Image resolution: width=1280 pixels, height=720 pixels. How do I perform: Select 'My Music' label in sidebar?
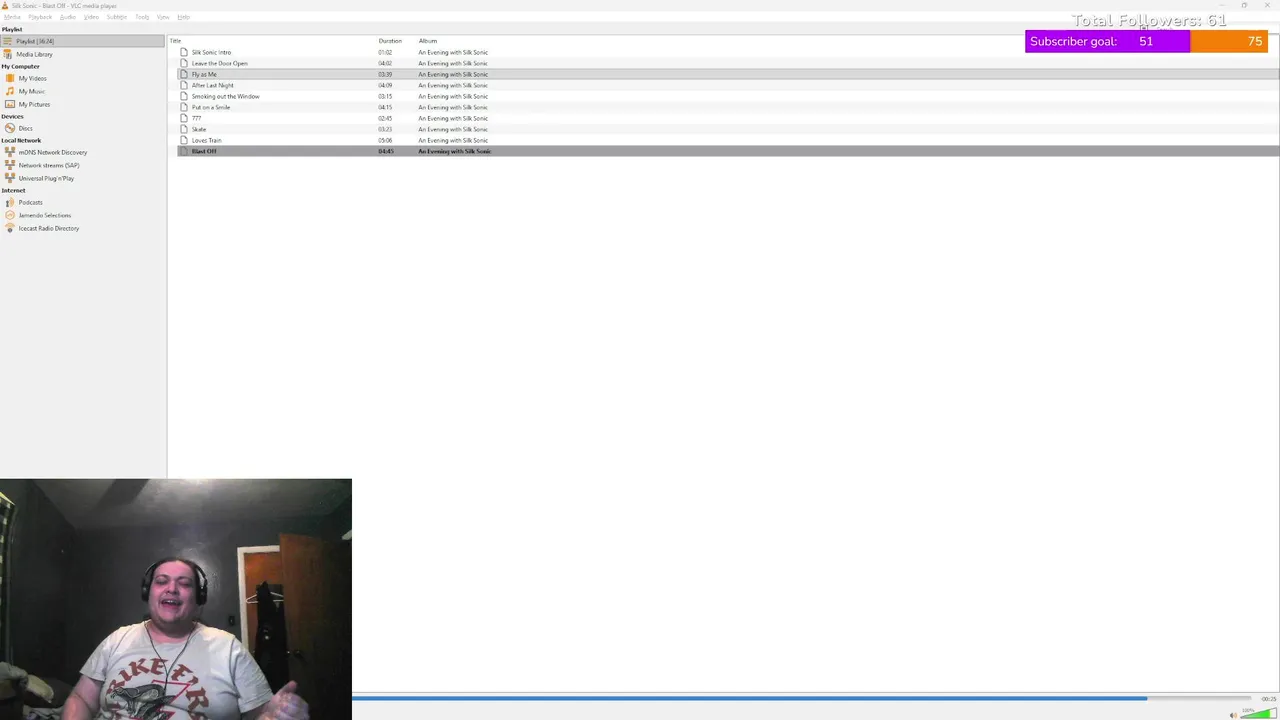pos(32,91)
